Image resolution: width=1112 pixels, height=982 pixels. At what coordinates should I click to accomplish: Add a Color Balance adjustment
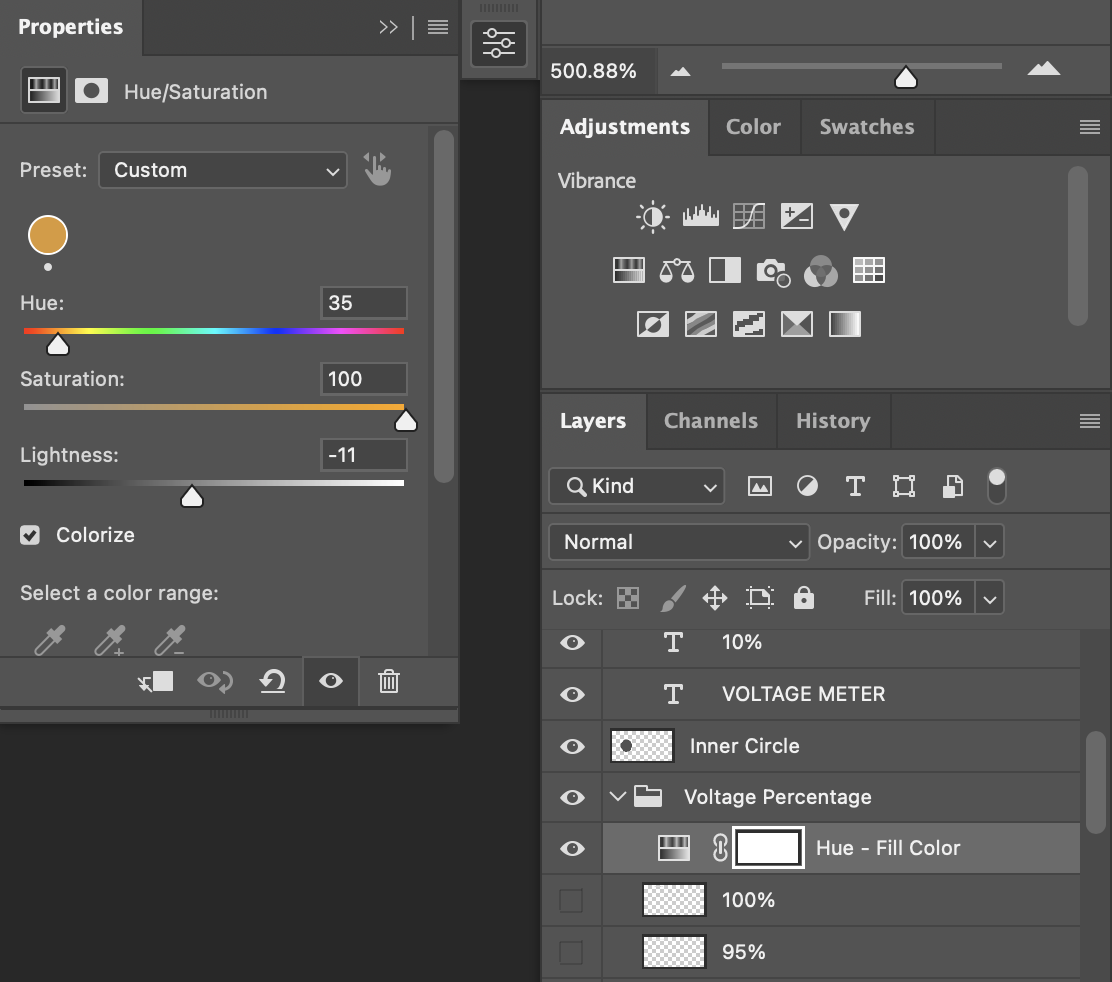[x=677, y=270]
